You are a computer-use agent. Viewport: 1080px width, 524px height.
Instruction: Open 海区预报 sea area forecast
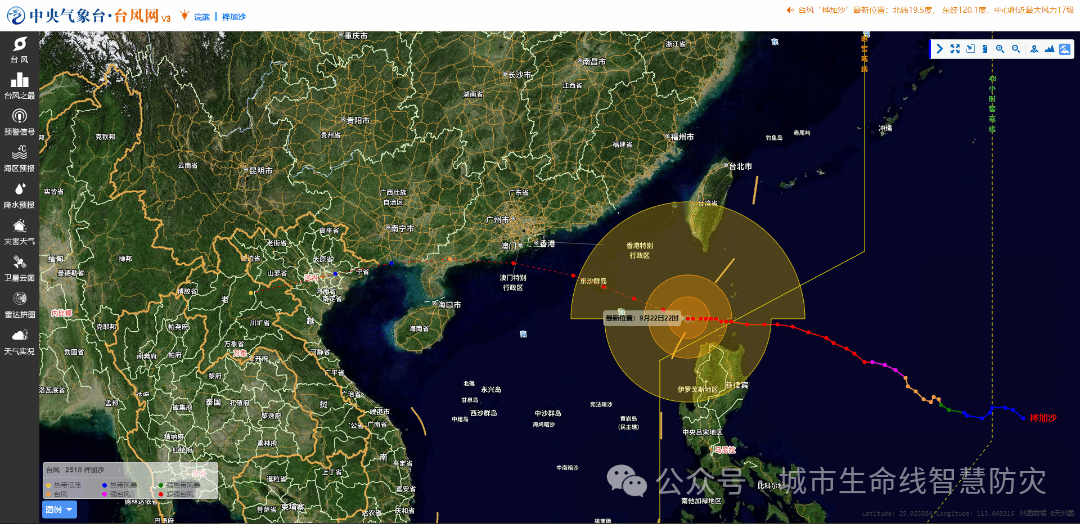pyautogui.click(x=19, y=158)
